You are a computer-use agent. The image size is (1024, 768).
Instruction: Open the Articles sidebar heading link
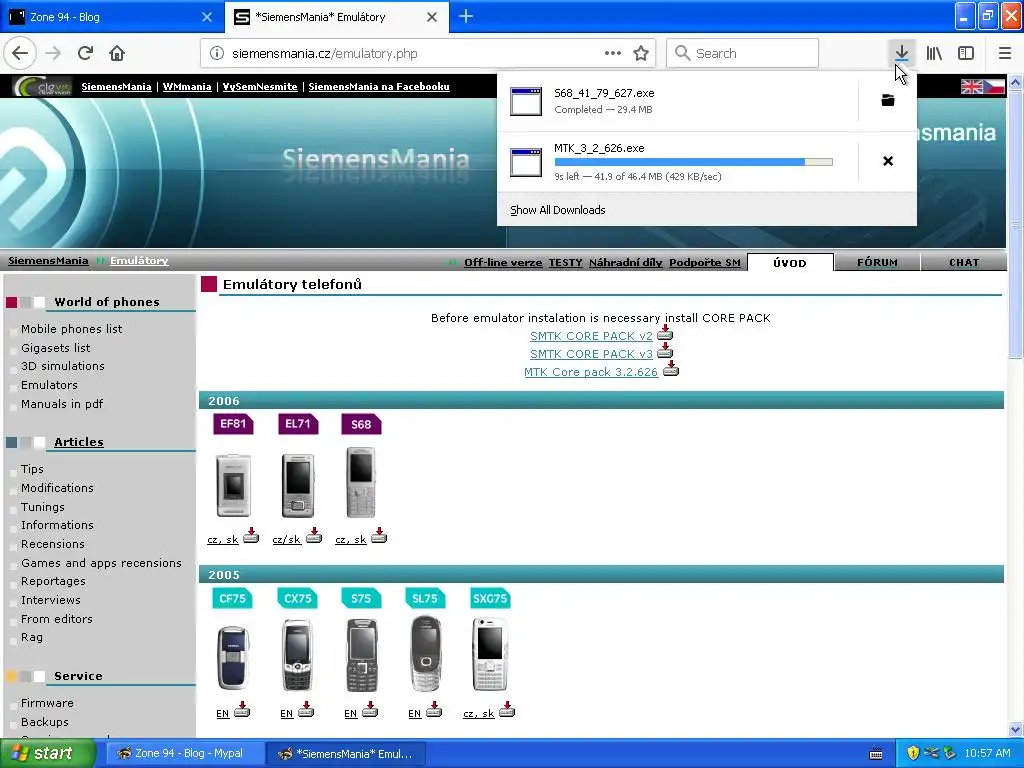79,442
